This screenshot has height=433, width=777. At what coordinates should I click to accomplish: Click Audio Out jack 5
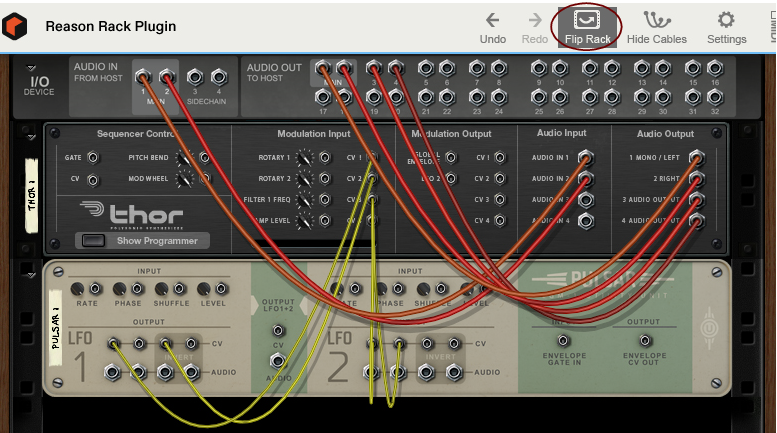426,68
